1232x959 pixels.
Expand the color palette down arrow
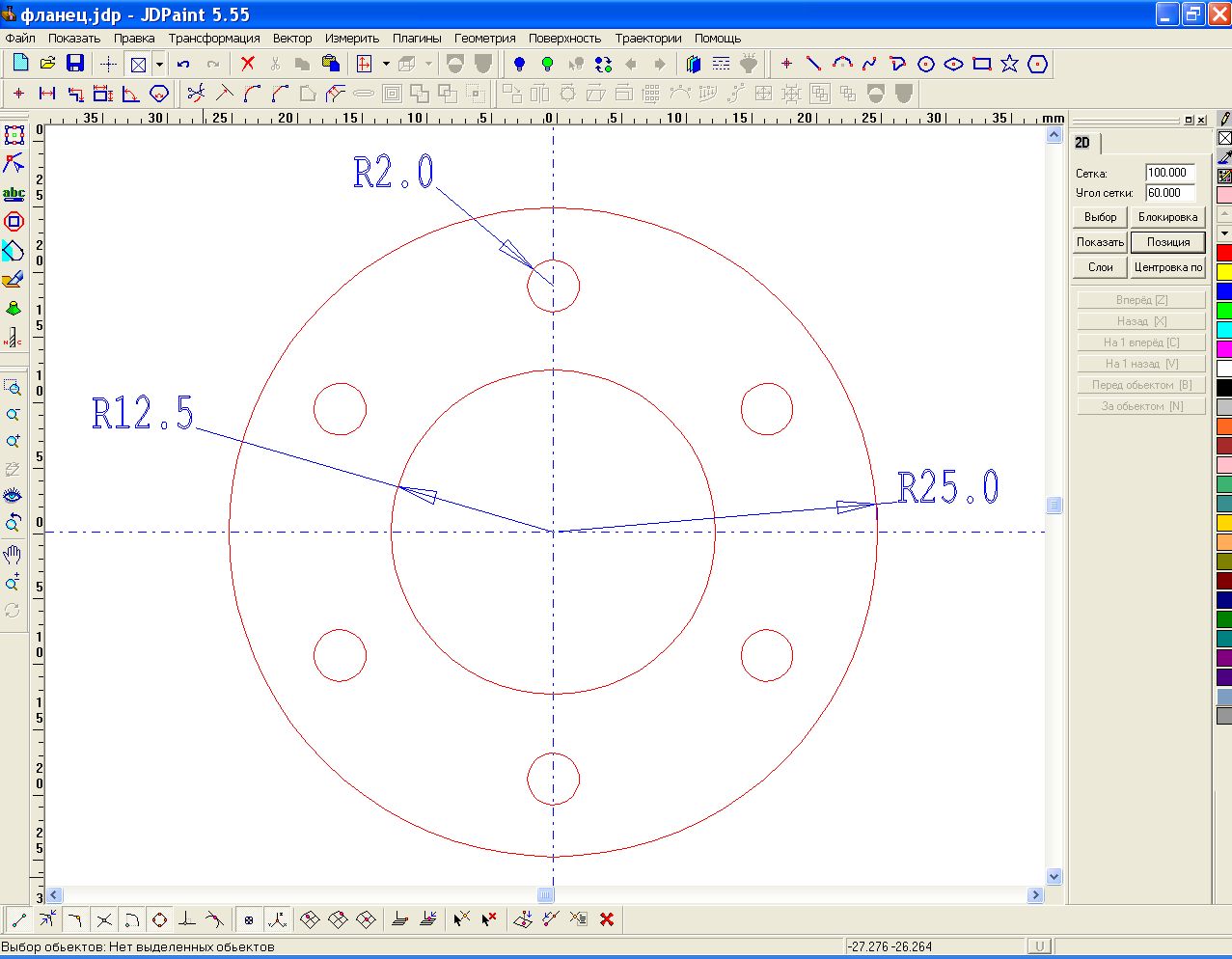(x=1224, y=233)
